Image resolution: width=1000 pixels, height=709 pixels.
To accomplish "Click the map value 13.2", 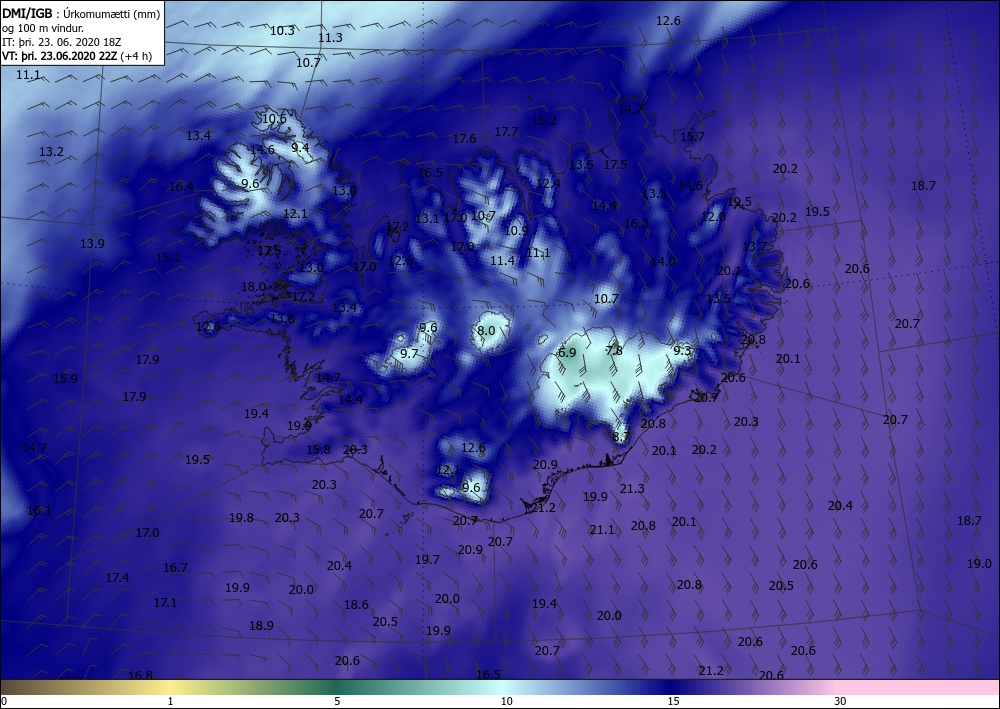I will [52, 152].
